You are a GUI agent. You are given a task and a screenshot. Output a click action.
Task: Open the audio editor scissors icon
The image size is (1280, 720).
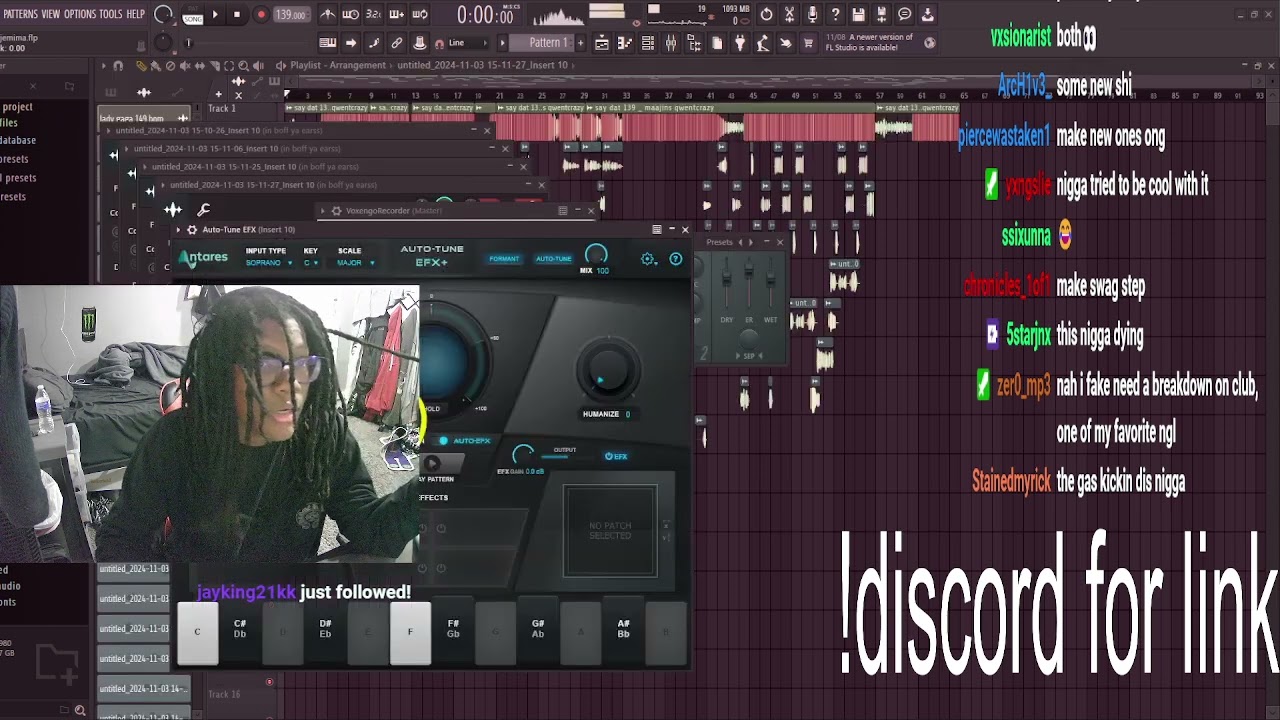coord(789,14)
